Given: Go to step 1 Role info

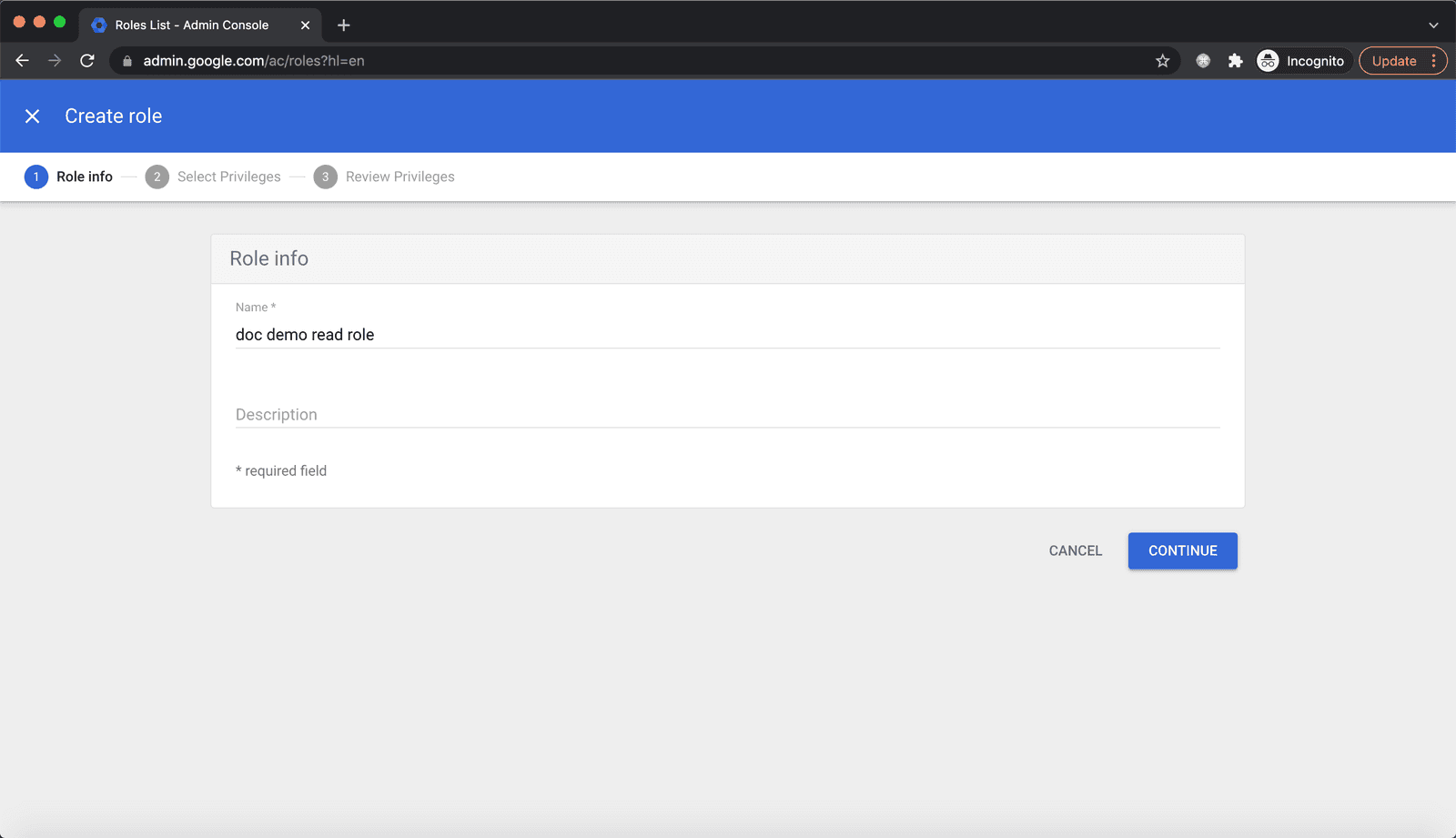Looking at the screenshot, I should (68, 177).
